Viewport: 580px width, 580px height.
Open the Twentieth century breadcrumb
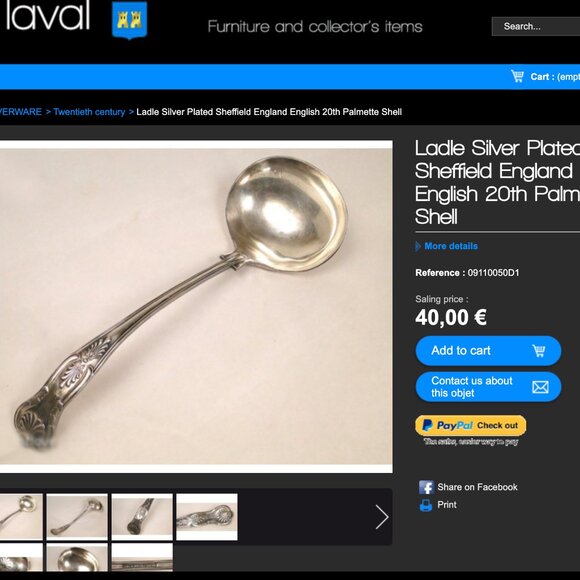[89, 112]
